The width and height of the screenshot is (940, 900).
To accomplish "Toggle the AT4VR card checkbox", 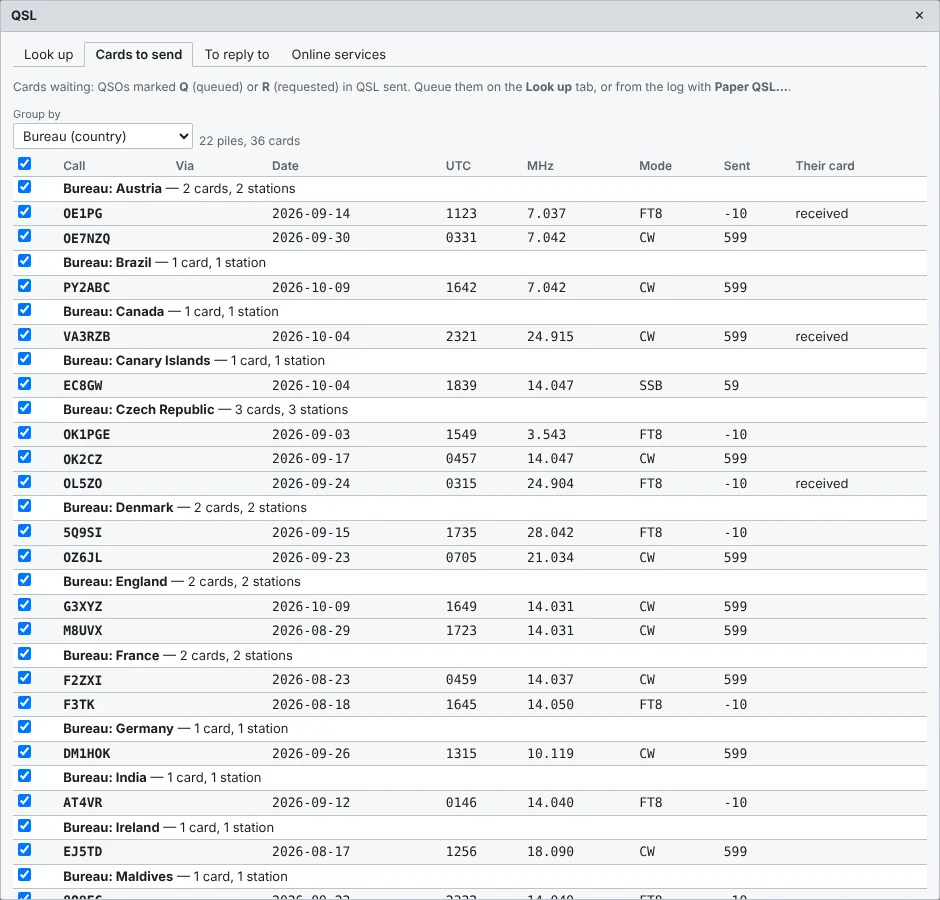I will [x=25, y=800].
